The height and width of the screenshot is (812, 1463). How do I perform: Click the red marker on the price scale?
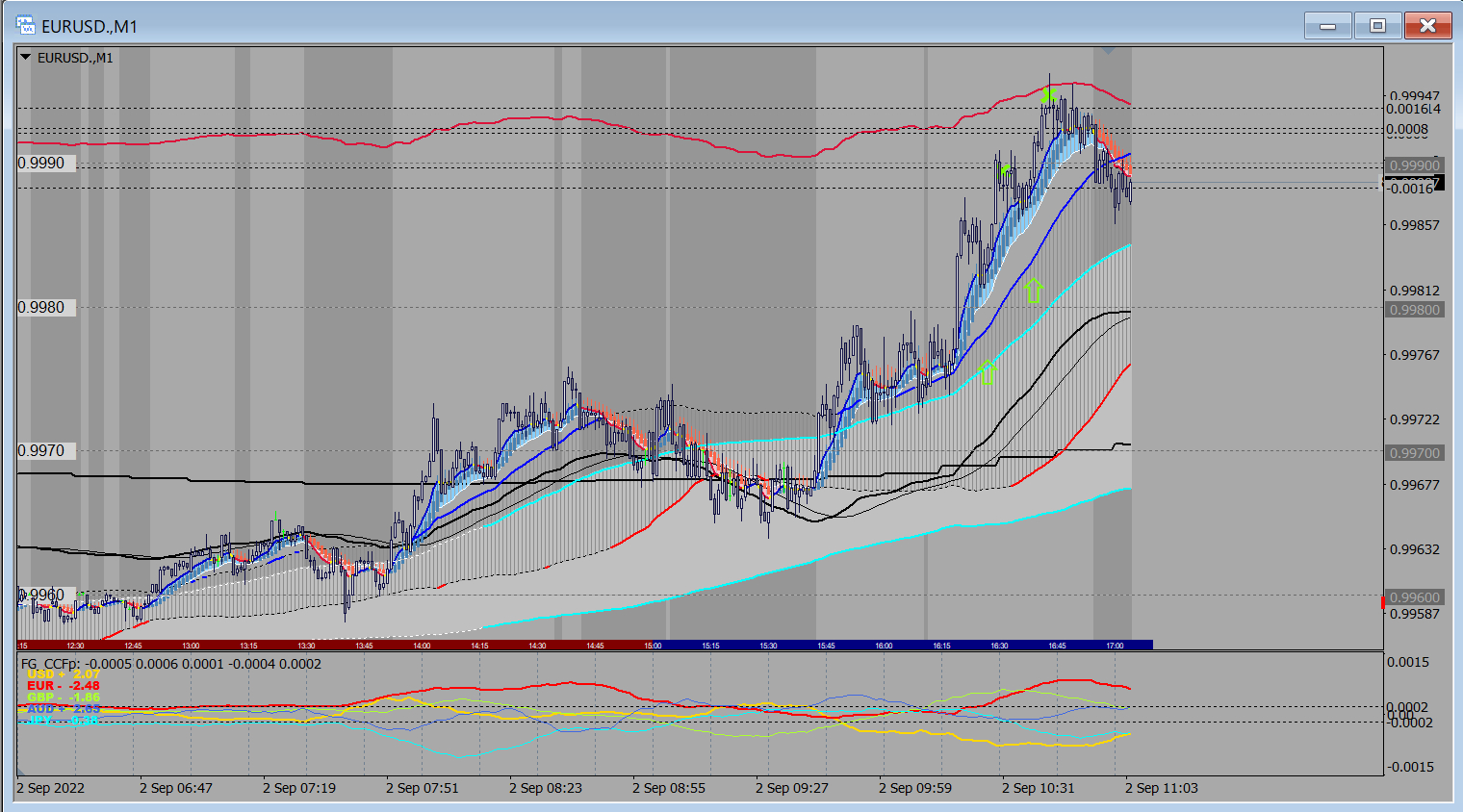(1383, 602)
